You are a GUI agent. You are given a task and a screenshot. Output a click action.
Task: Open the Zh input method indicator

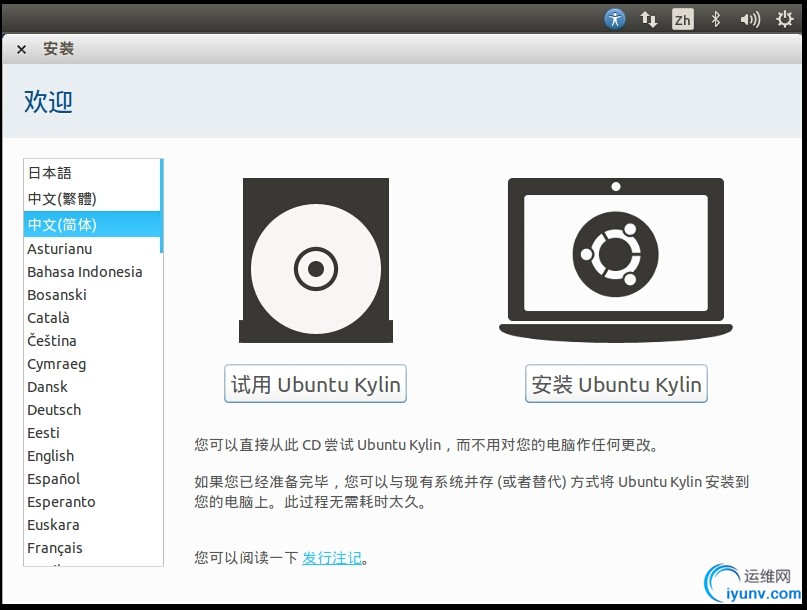pyautogui.click(x=682, y=20)
